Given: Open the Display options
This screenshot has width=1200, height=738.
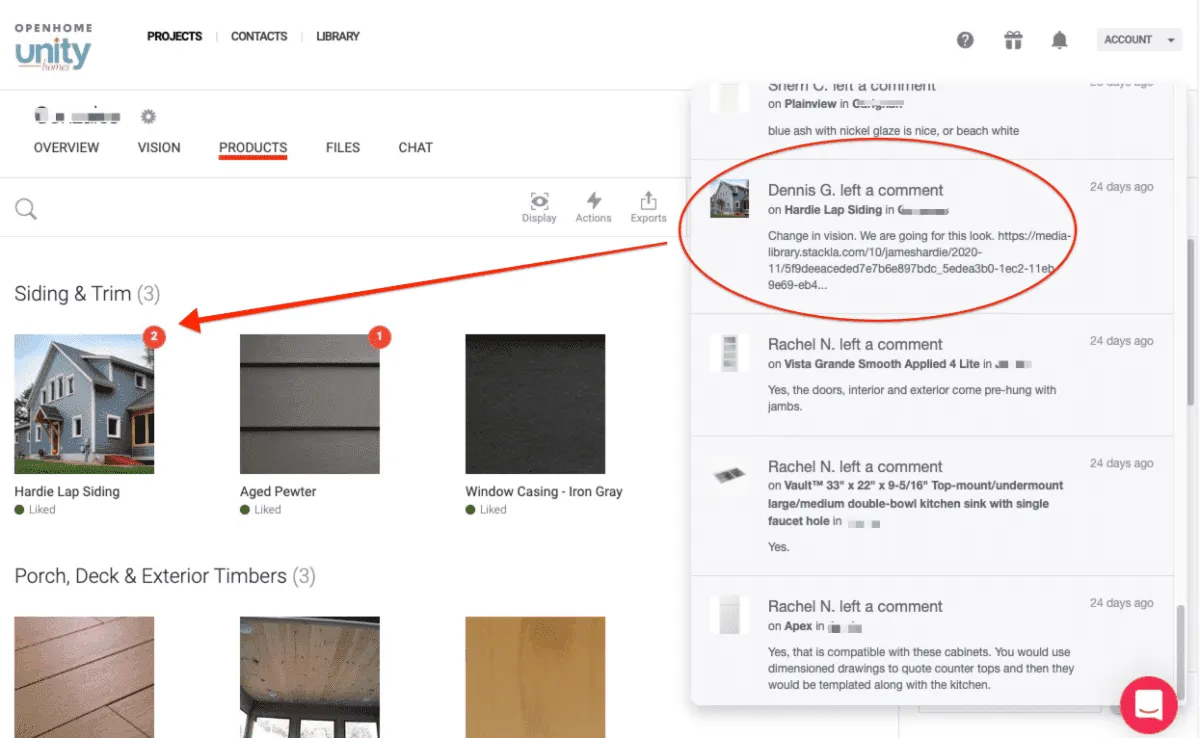Looking at the screenshot, I should [x=539, y=207].
